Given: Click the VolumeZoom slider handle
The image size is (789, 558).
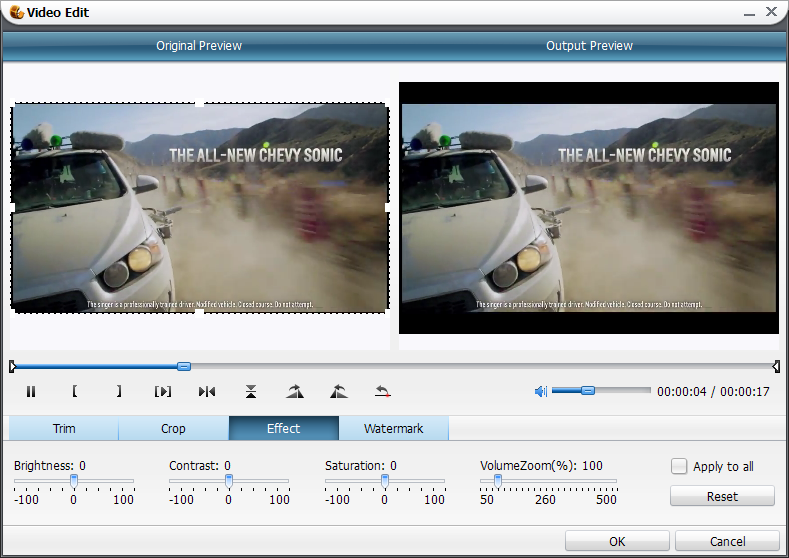Looking at the screenshot, I should coord(498,481).
